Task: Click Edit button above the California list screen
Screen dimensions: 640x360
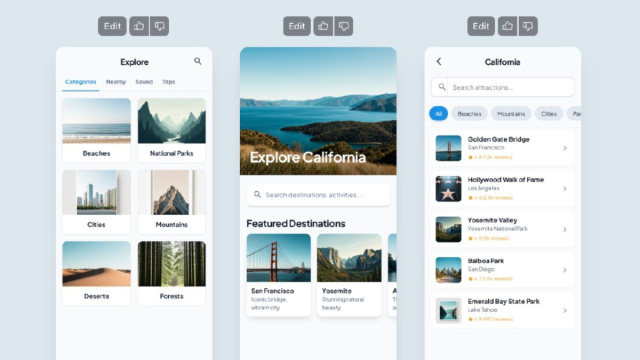Action: click(481, 26)
